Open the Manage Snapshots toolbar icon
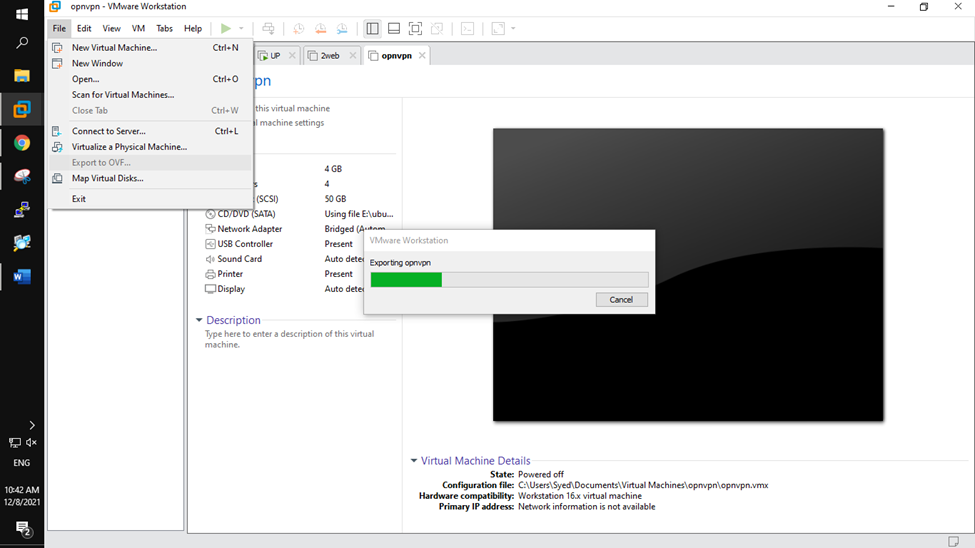Image resolution: width=975 pixels, height=548 pixels. pyautogui.click(x=343, y=29)
